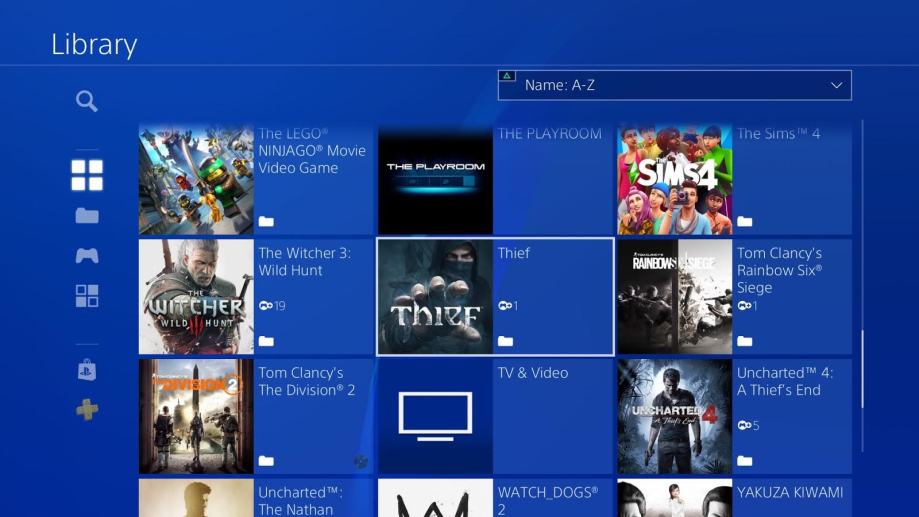
Task: Click folder icon on Rainbow Six Siege tile
Action: (x=744, y=341)
